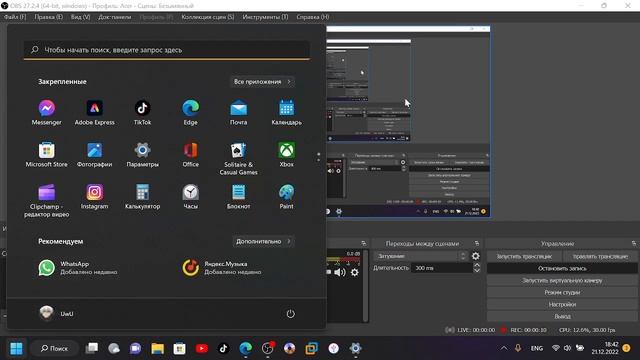Open the Вид menu in OBS
The width and height of the screenshot is (640, 360).
point(80,17)
